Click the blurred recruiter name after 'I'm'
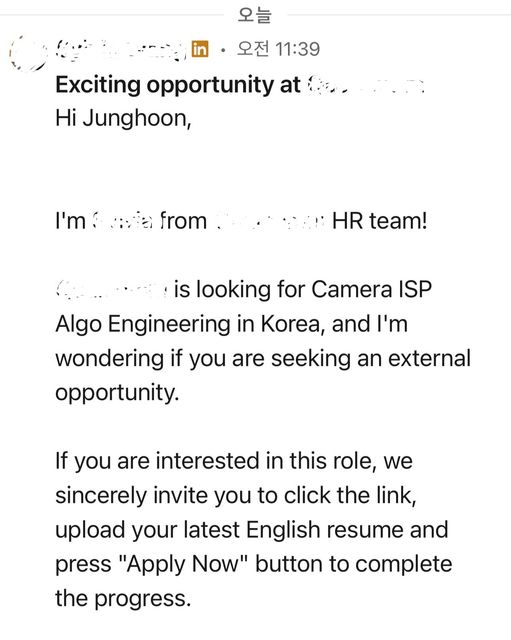 tap(122, 221)
